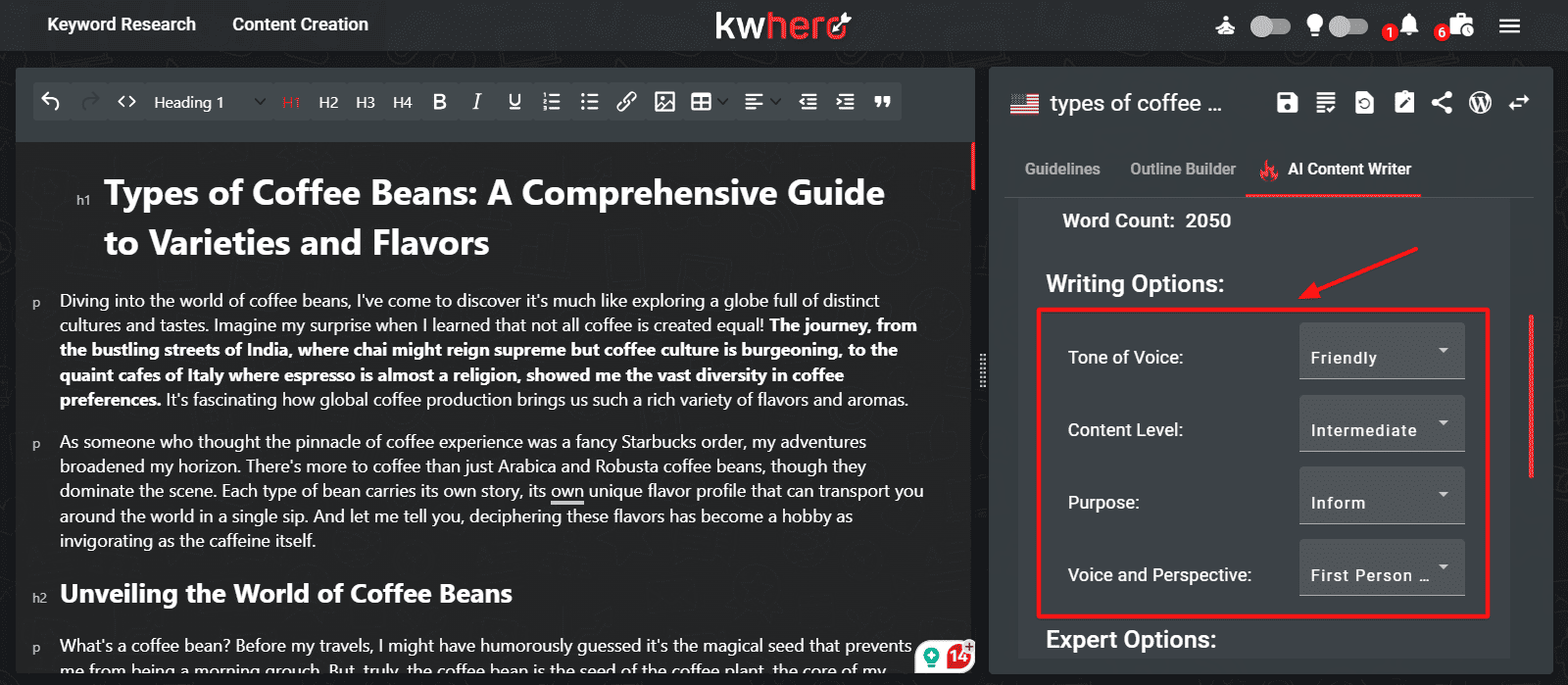1568x685 pixels.
Task: Expand the Content Level dropdown
Action: click(x=1381, y=423)
